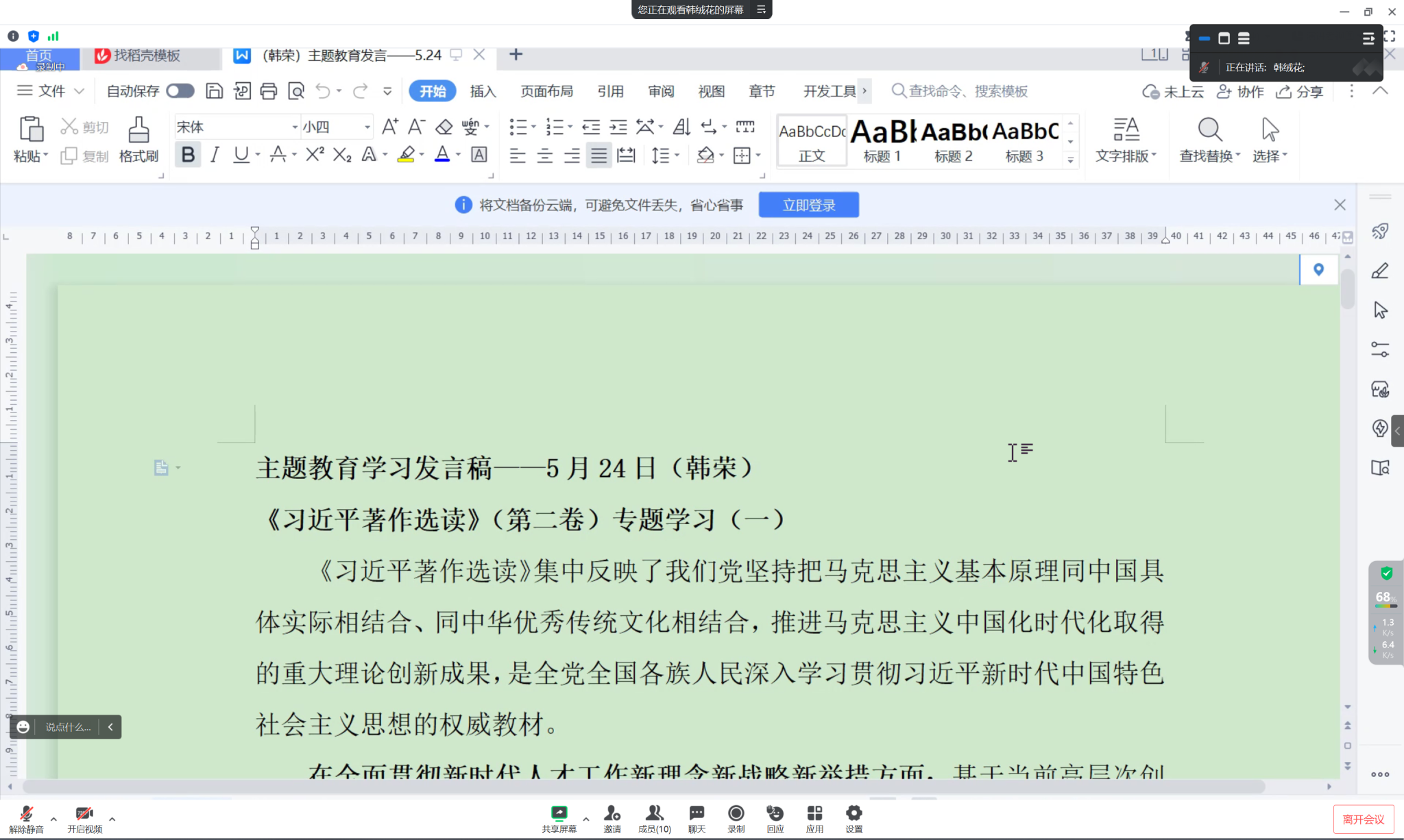Expand audio options next to 解除静音
Image resolution: width=1404 pixels, height=840 pixels.
[x=53, y=818]
